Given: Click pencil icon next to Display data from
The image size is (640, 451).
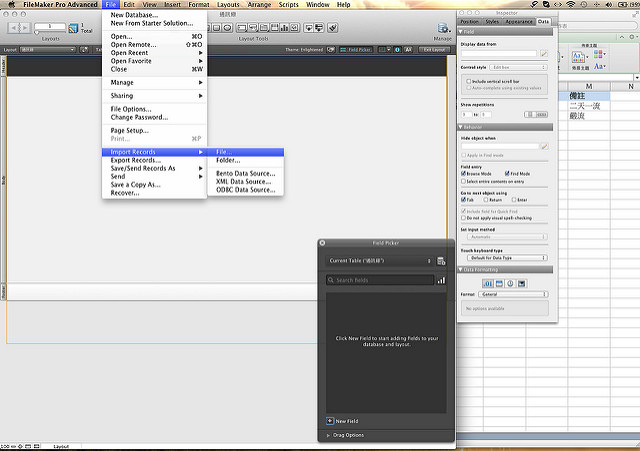Looking at the screenshot, I should pyautogui.click(x=544, y=53).
